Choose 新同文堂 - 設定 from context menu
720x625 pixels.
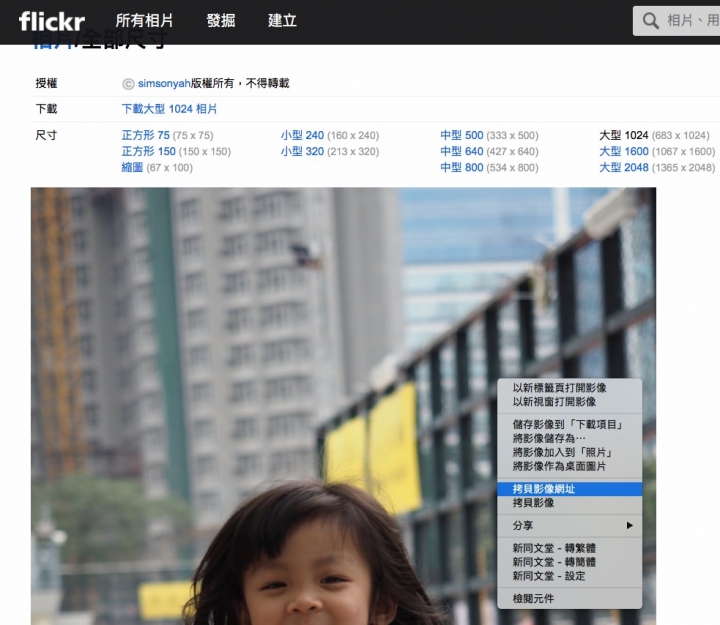coord(569,576)
